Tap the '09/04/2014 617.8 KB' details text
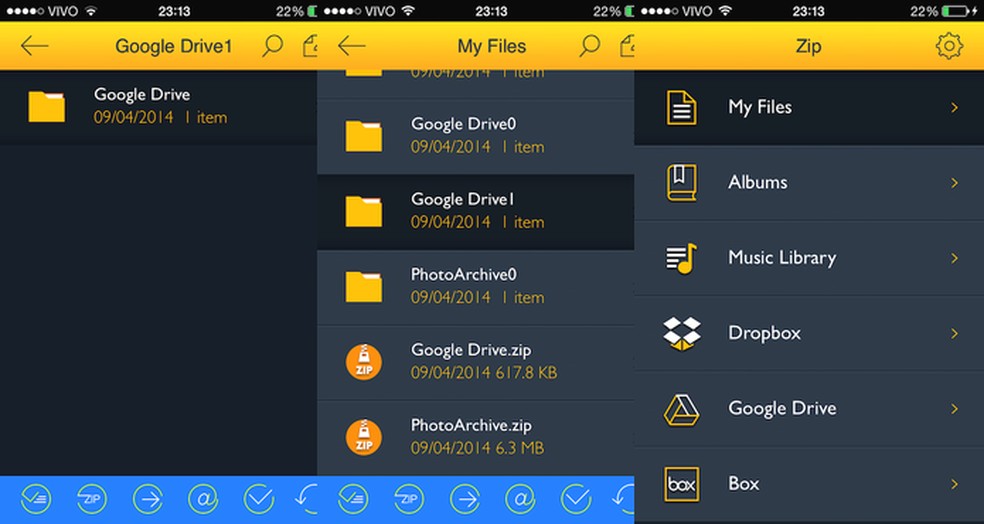984x524 pixels. [484, 373]
